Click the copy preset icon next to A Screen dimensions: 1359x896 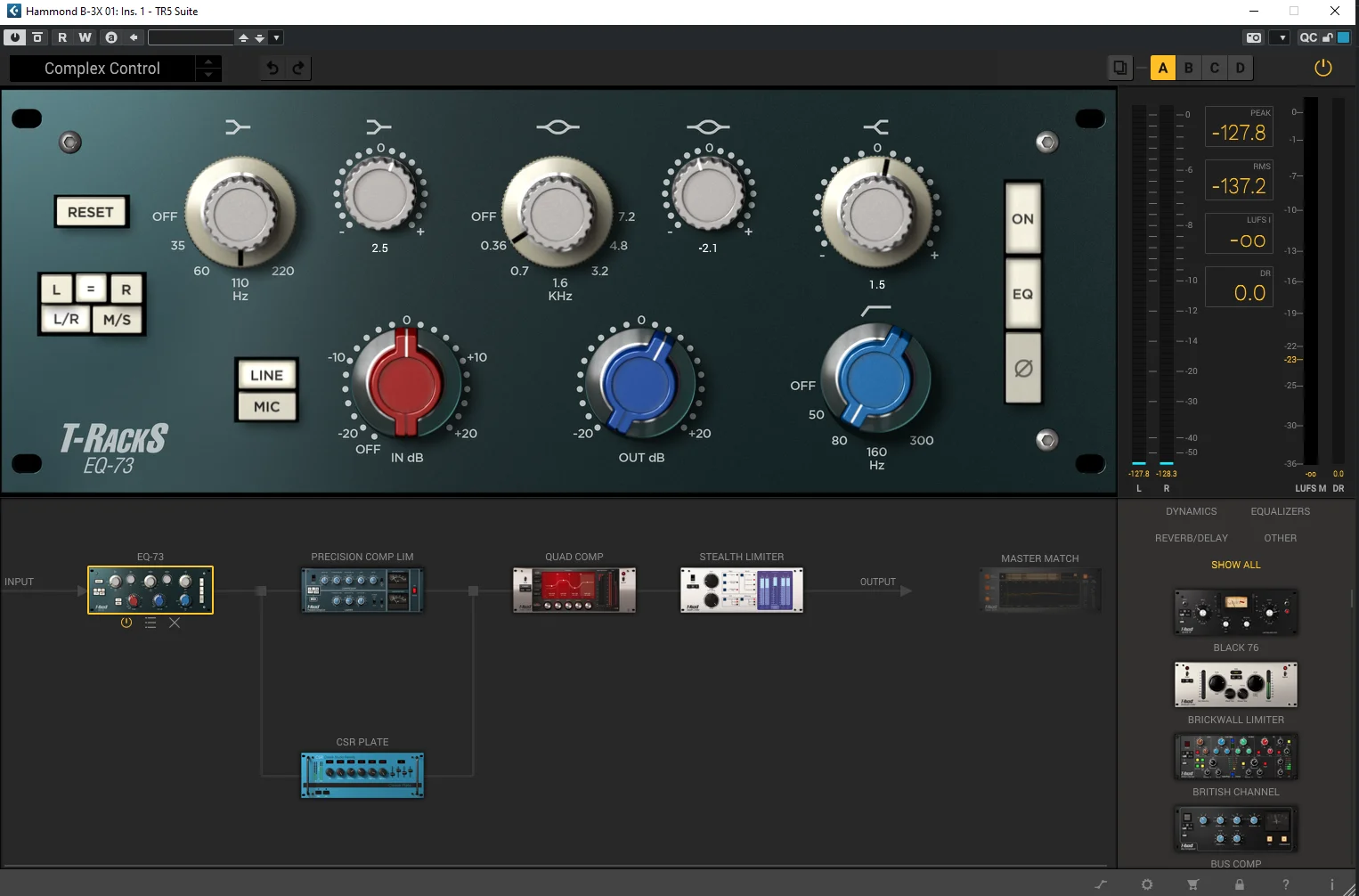point(1120,68)
